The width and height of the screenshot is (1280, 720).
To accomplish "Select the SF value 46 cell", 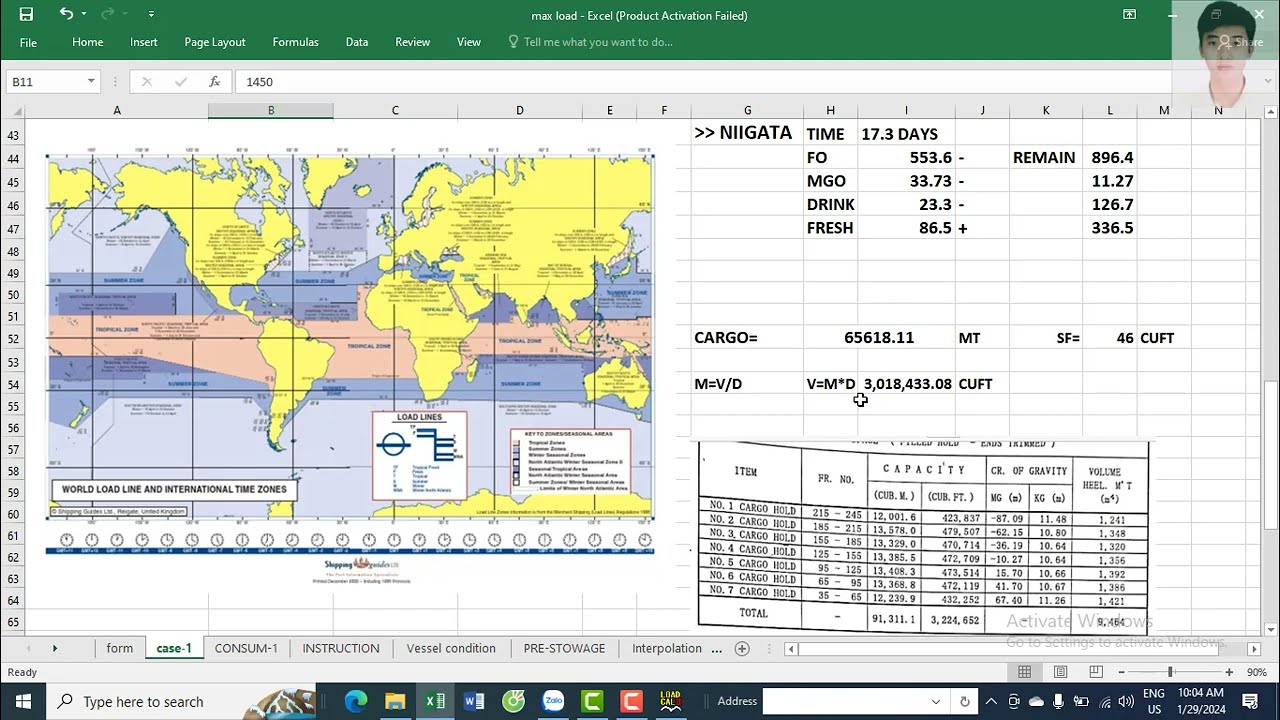I will (1110, 338).
